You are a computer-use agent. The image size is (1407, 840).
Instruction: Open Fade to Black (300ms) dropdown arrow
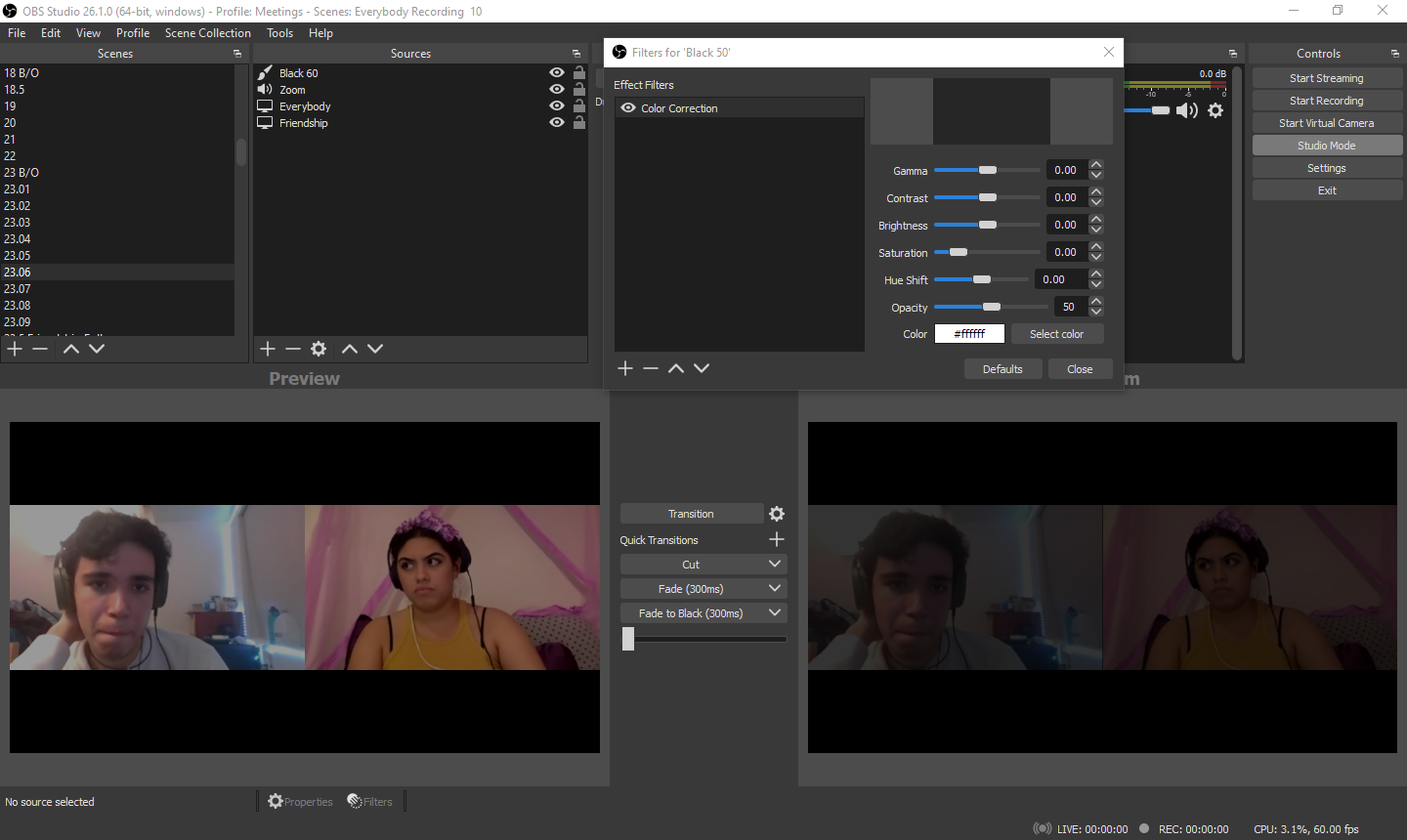click(775, 612)
